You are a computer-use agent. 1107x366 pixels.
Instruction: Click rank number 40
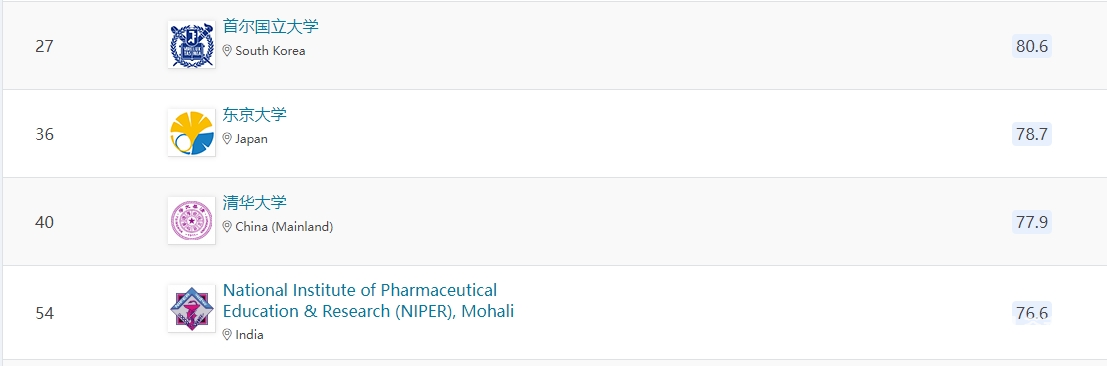(x=44, y=223)
